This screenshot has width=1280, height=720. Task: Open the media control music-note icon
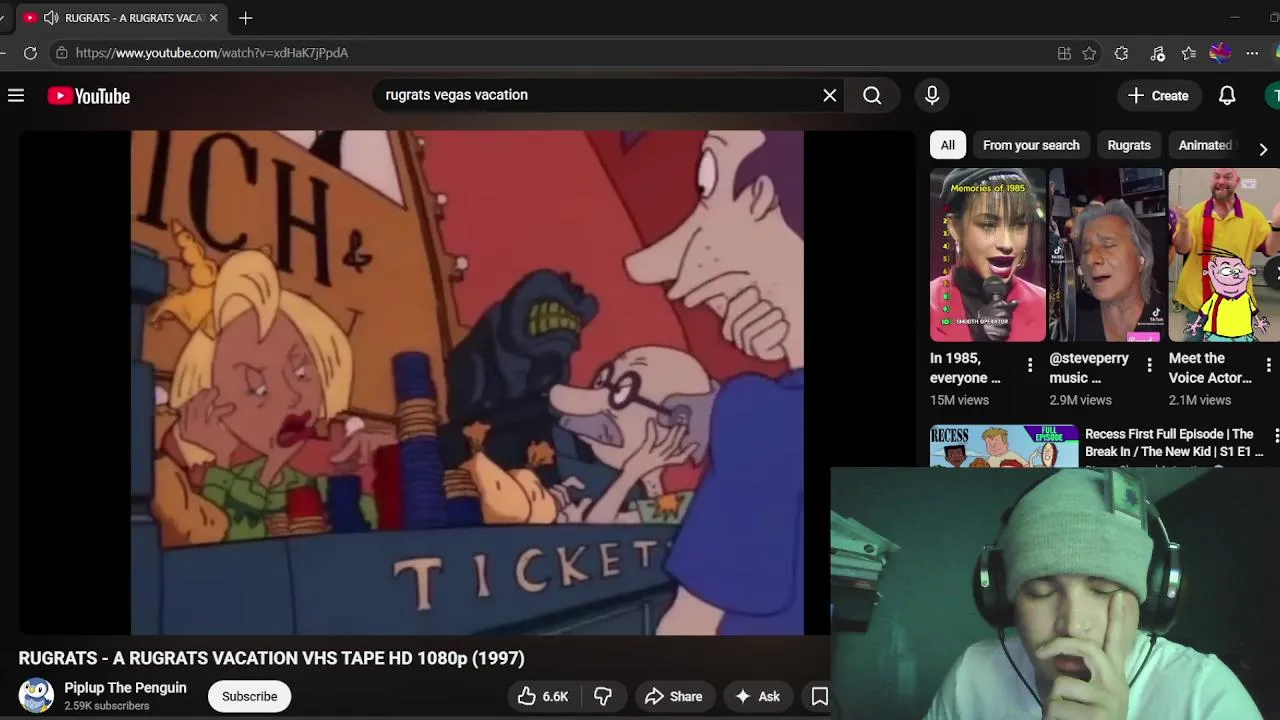tap(1158, 53)
